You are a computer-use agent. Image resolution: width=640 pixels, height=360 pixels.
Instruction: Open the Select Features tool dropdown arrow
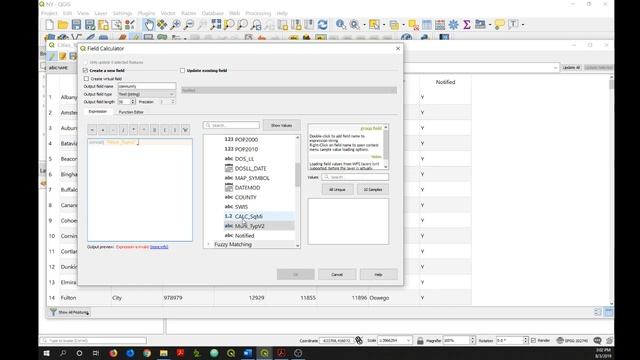click(x=384, y=25)
